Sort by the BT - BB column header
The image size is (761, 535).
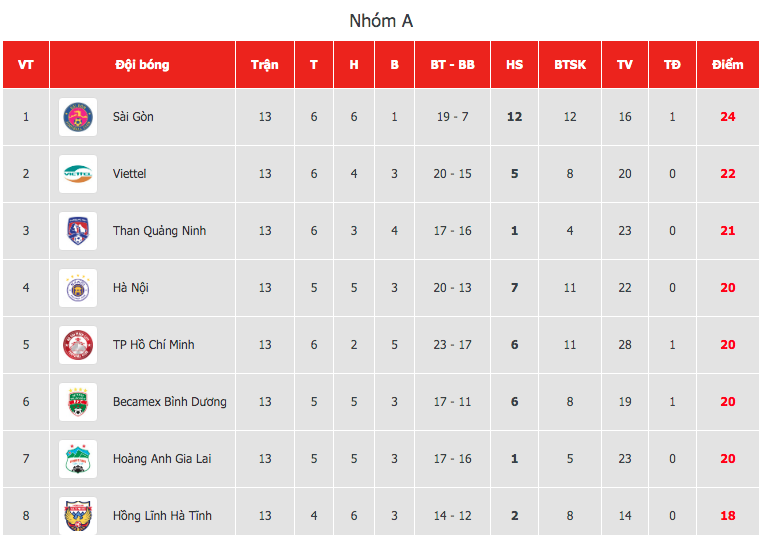pos(452,65)
